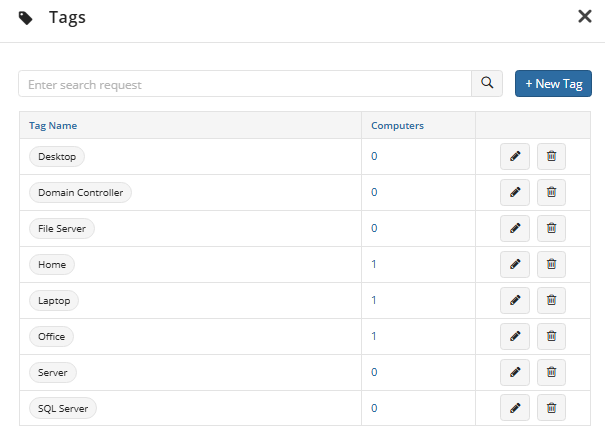This screenshot has height=435, width=605.
Task: Open computers count for Office tag
Action: tap(374, 337)
